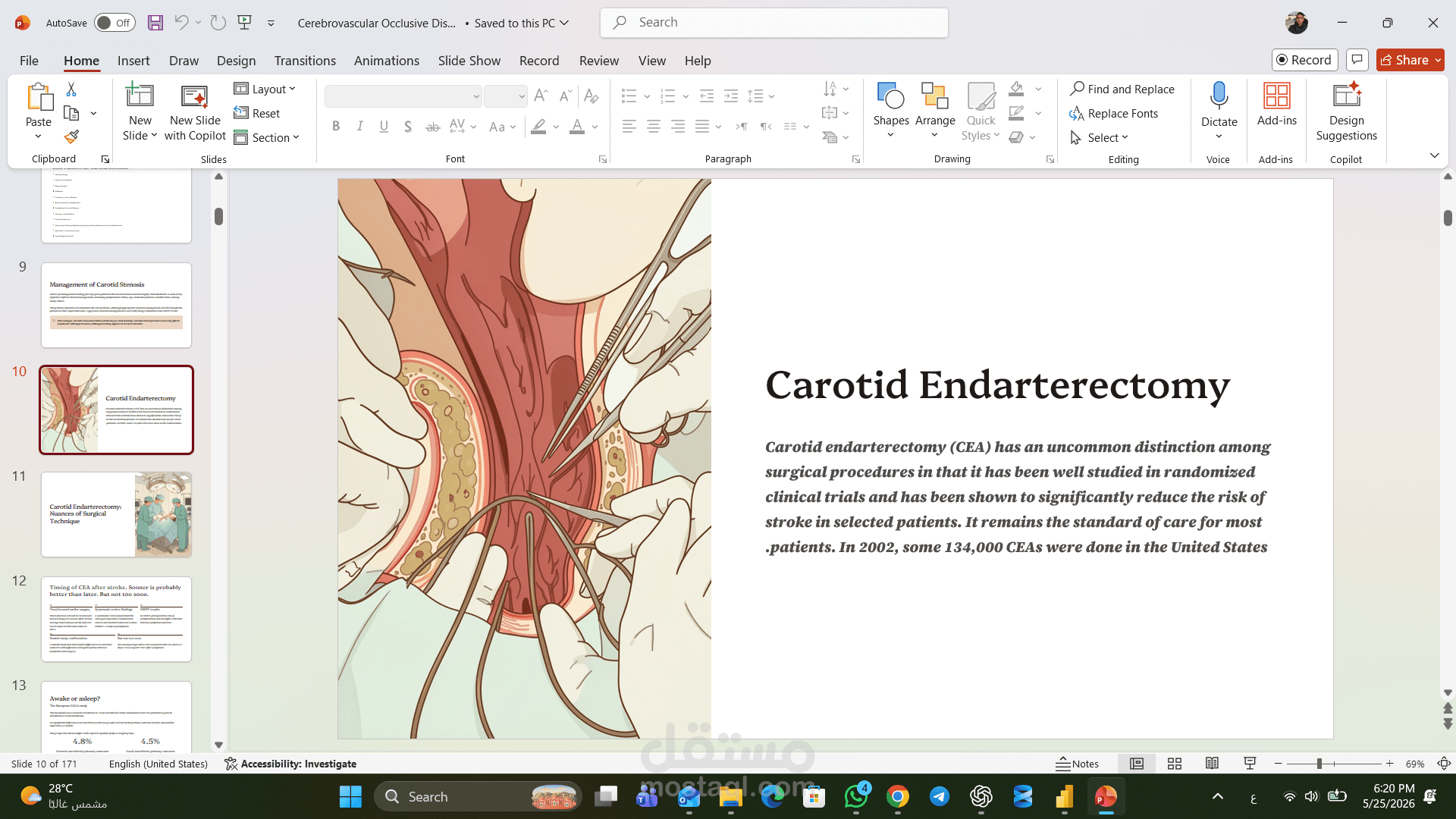Image resolution: width=1456 pixels, height=819 pixels.
Task: Apply text shadow formatting
Action: 408,127
